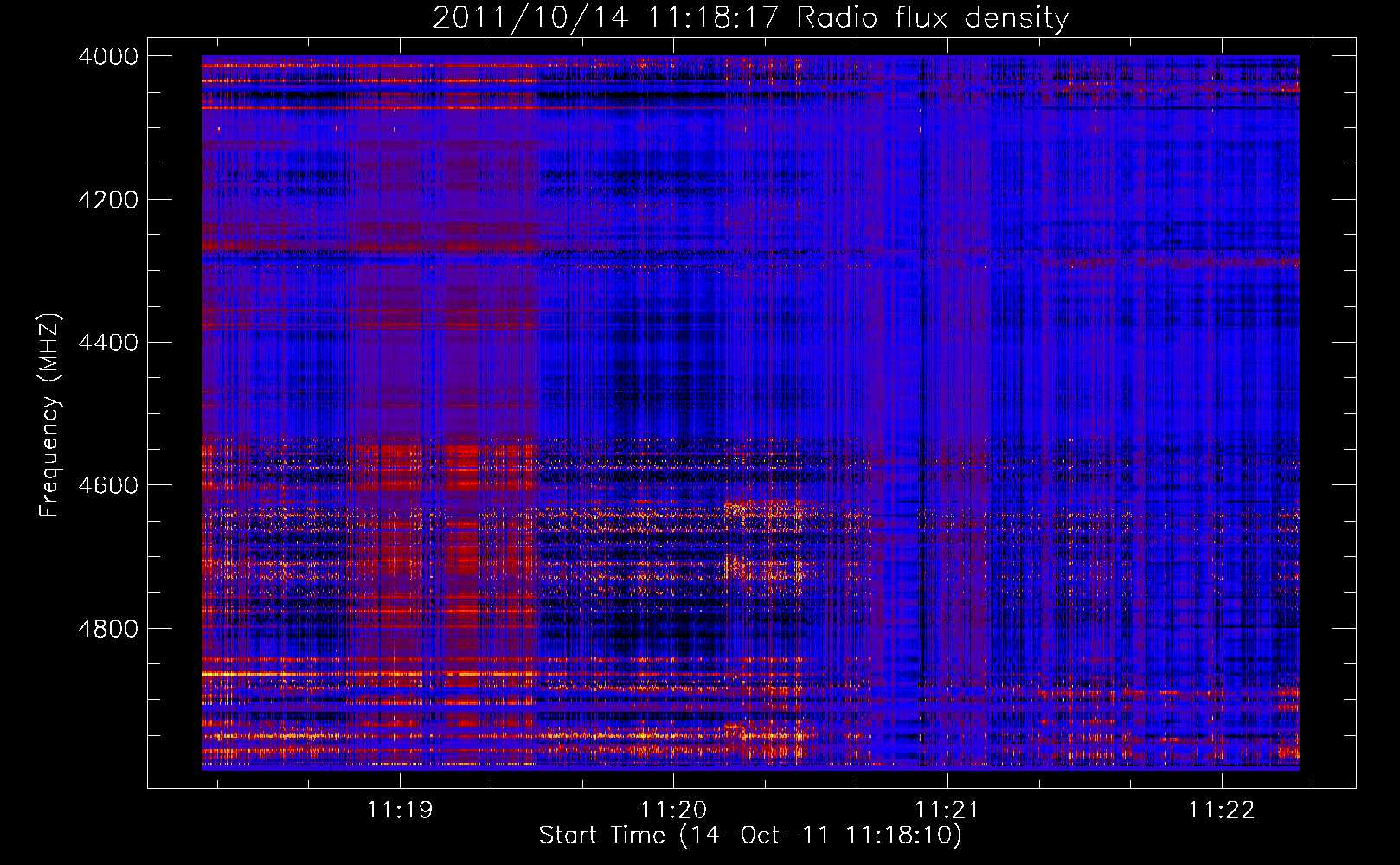Select the 'Start Time (14-Oct-11 11:18:10)' label

coord(750,836)
